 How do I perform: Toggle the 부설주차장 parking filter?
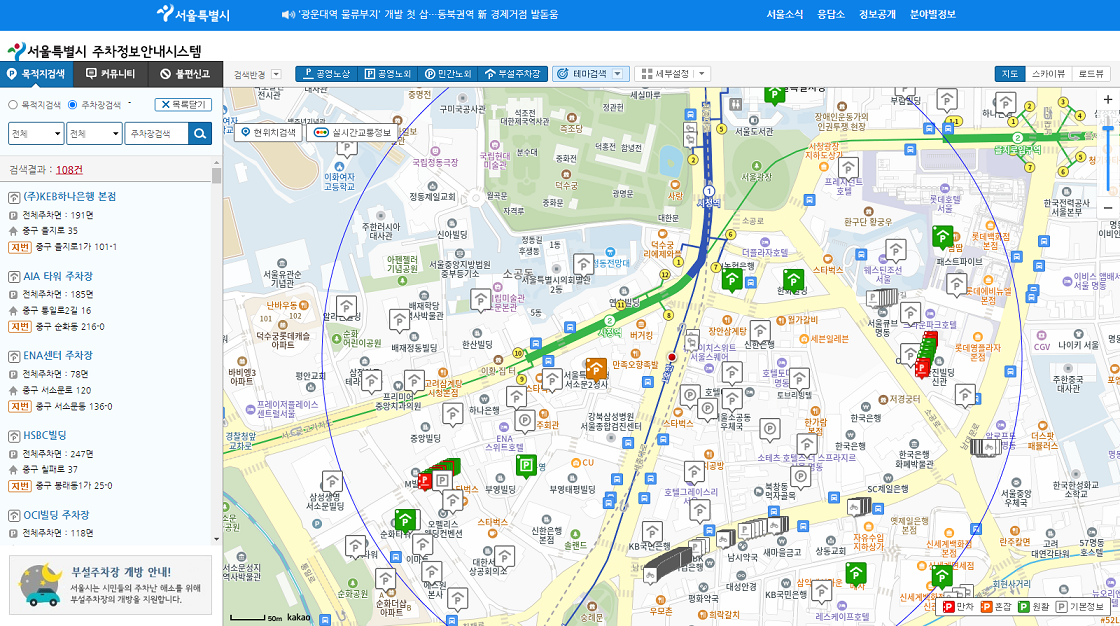[x=512, y=74]
